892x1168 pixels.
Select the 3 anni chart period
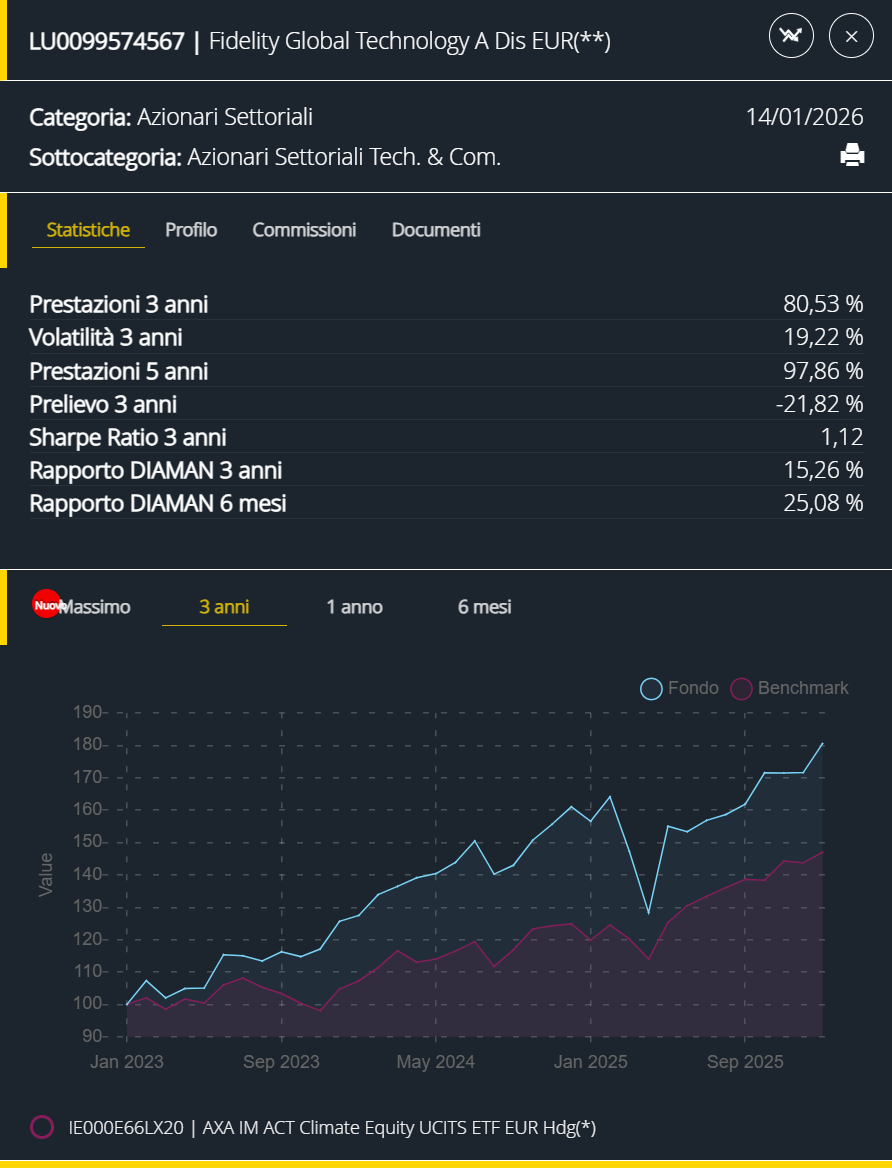click(x=224, y=607)
